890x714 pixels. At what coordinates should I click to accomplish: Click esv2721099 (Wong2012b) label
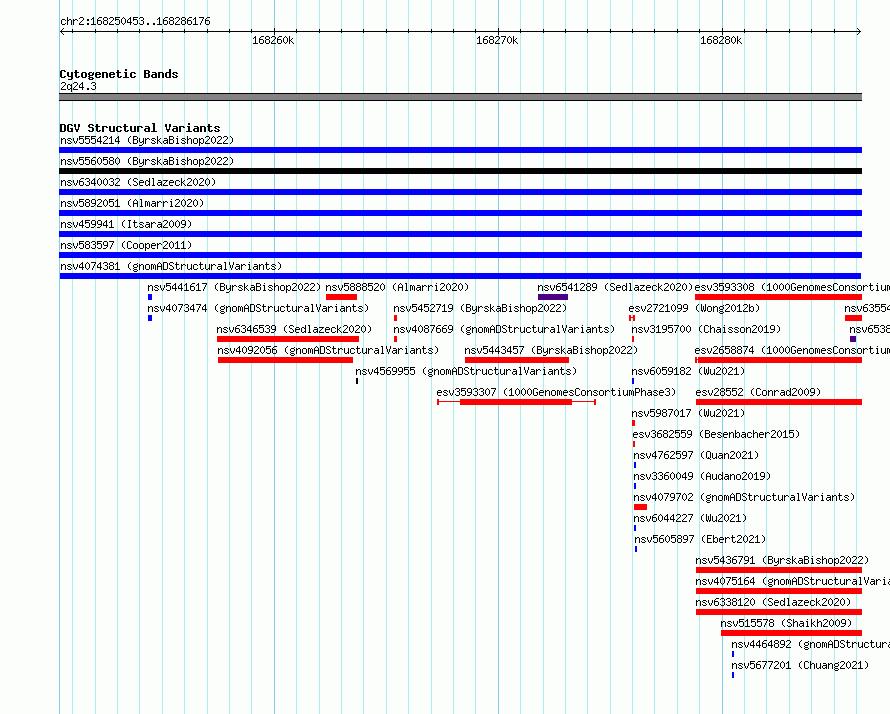tap(694, 308)
